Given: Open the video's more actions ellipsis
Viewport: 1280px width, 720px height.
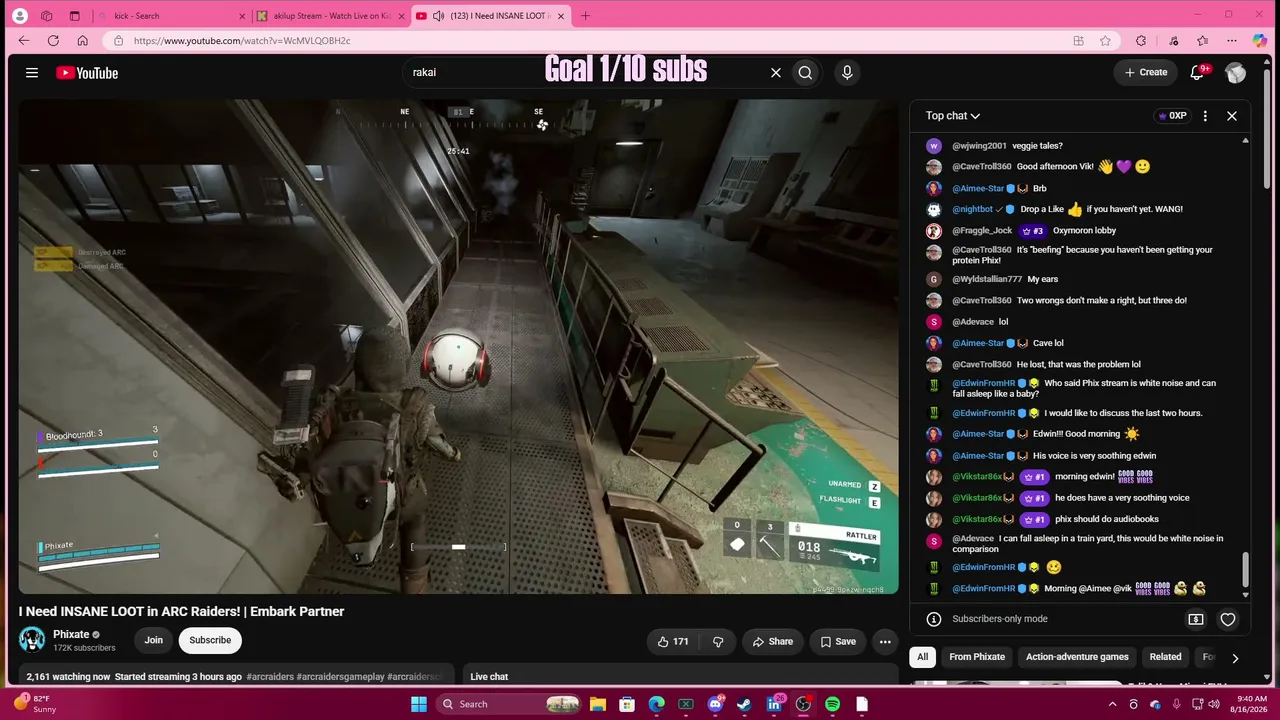Looking at the screenshot, I should (x=885, y=641).
